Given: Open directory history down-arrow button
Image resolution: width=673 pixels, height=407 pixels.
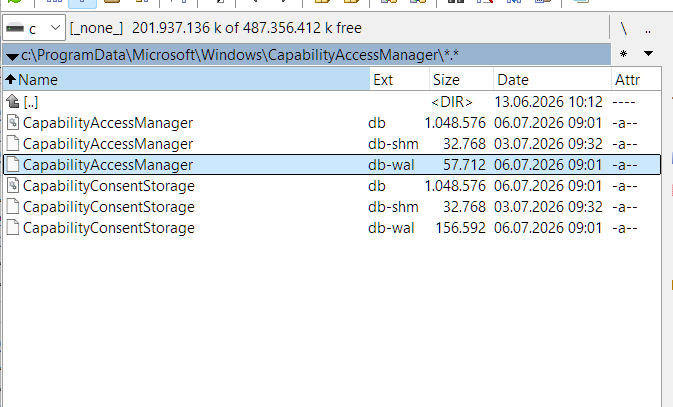Looking at the screenshot, I should click(648, 54).
